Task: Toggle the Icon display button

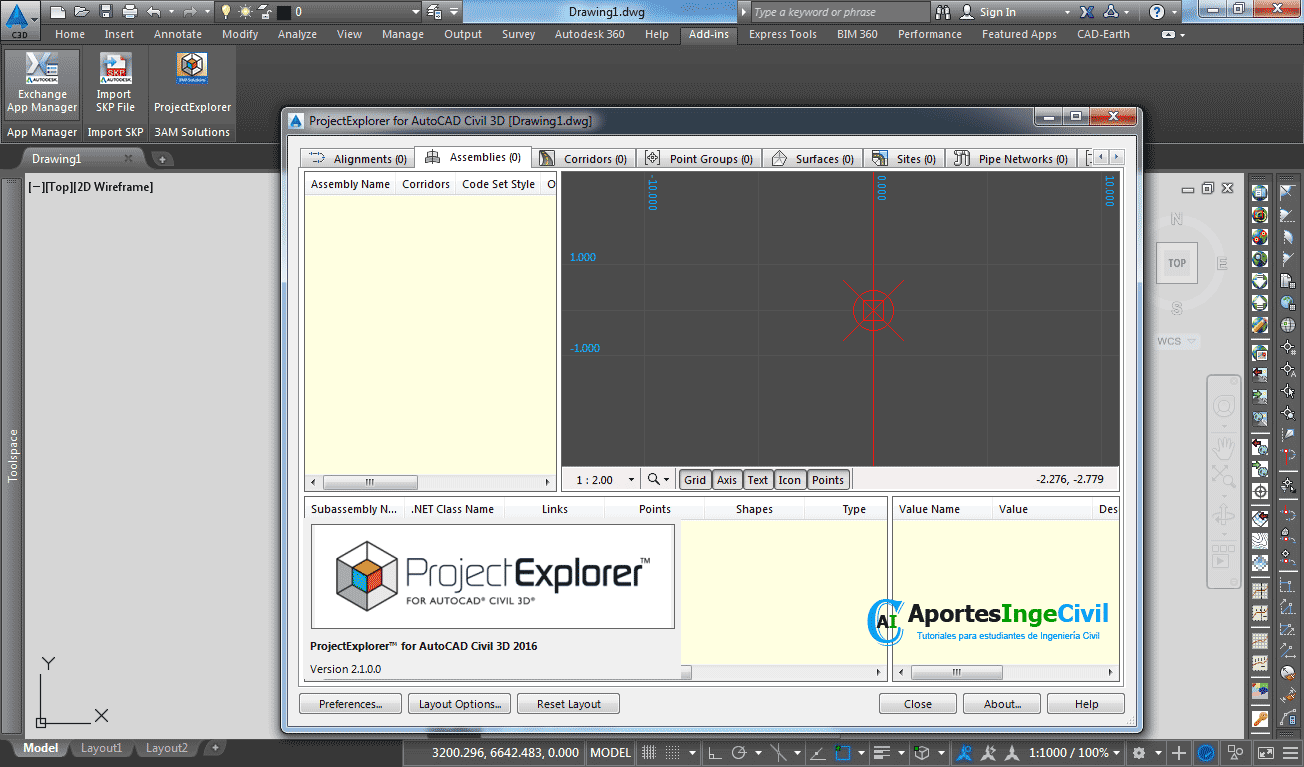Action: [x=790, y=480]
